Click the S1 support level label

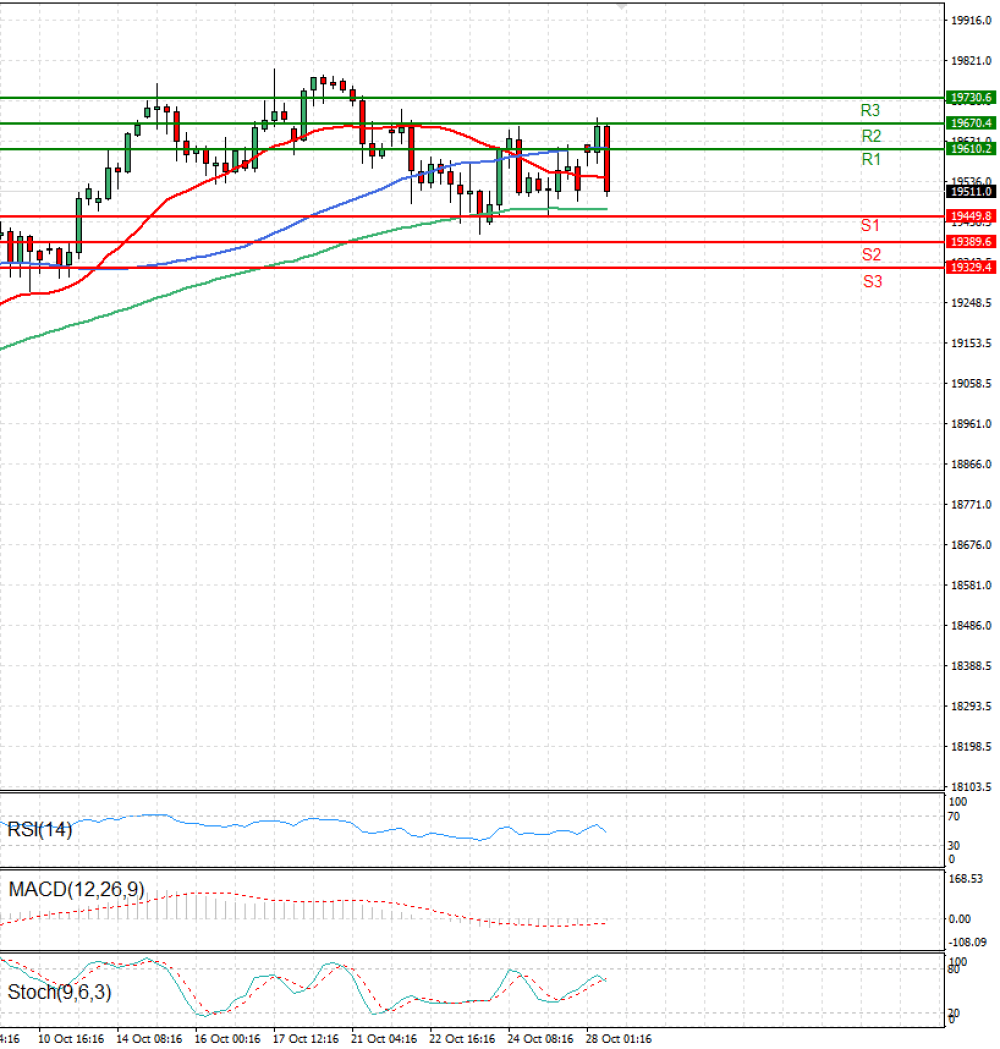click(870, 225)
